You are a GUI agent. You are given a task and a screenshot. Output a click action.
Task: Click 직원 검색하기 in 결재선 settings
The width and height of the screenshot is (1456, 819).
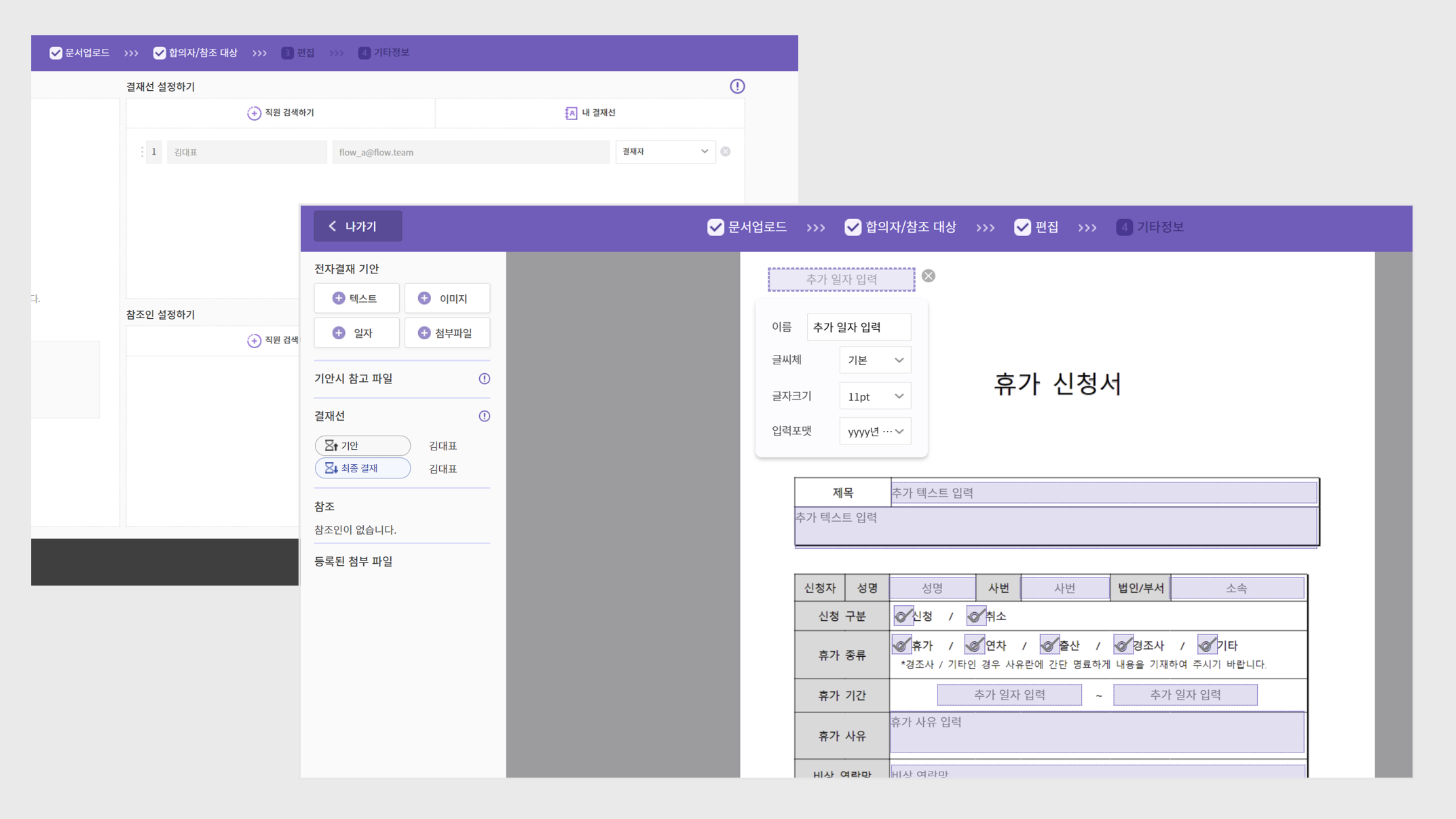tap(280, 113)
